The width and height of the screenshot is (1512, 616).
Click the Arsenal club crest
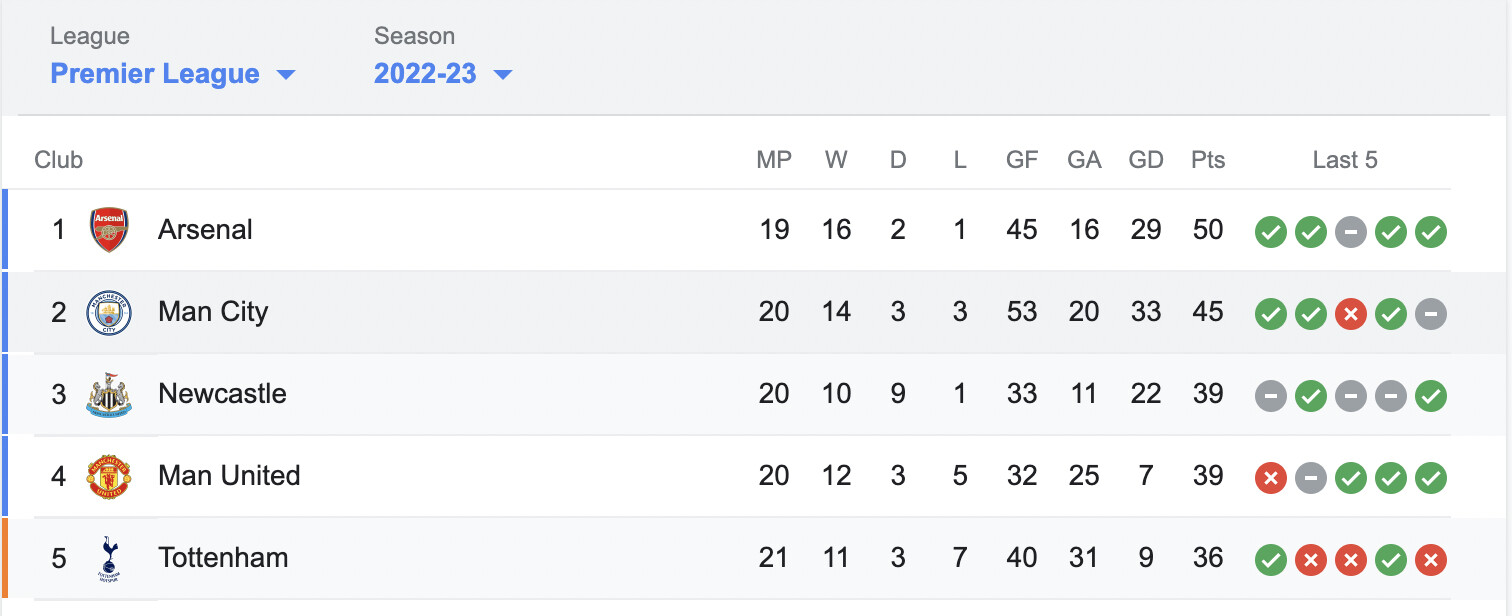pos(109,230)
